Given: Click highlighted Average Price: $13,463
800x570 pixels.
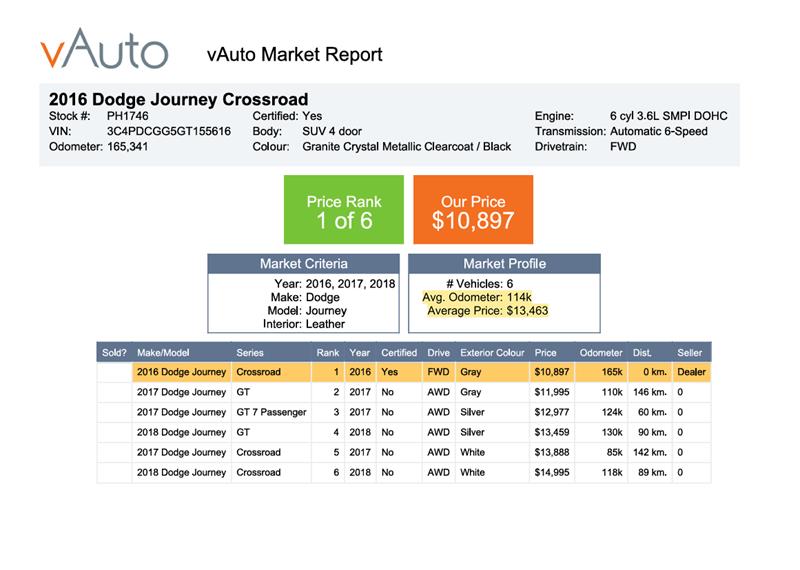Looking at the screenshot, I should coord(488,311).
